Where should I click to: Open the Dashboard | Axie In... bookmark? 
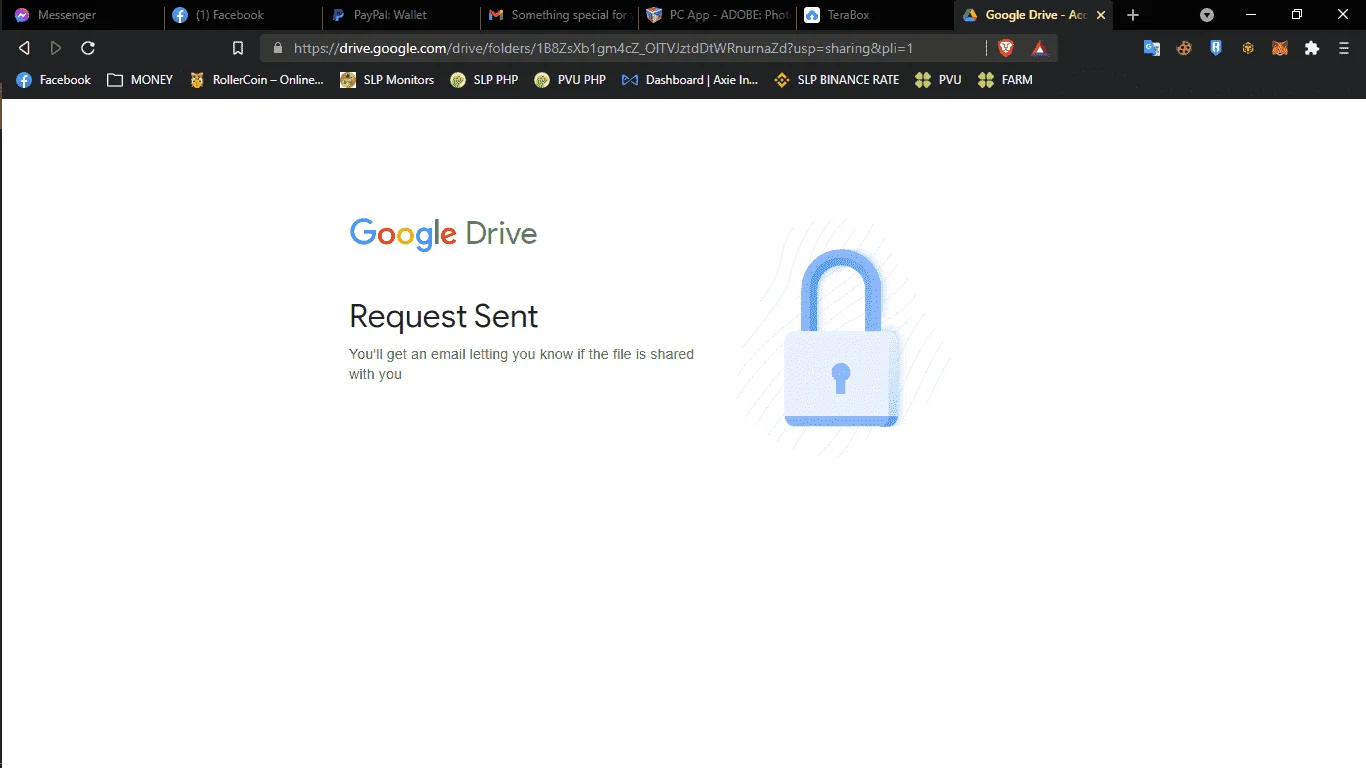point(690,80)
